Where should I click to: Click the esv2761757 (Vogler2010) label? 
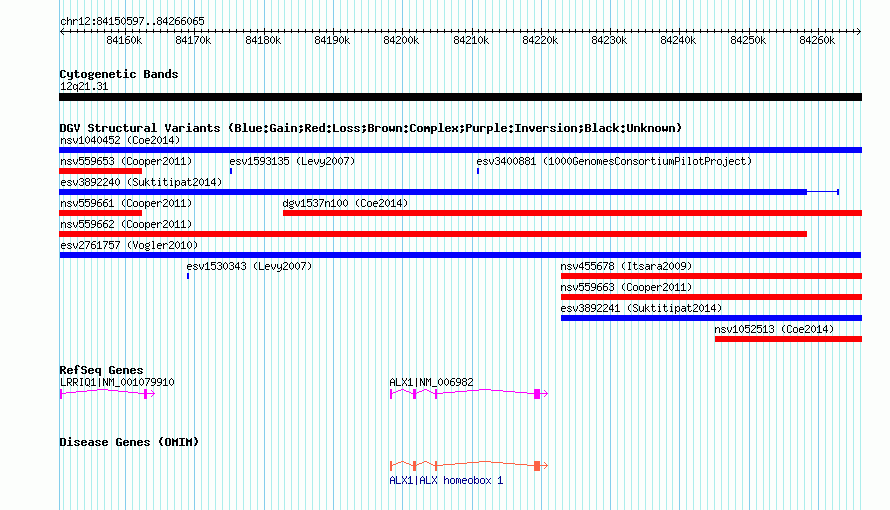[129, 245]
